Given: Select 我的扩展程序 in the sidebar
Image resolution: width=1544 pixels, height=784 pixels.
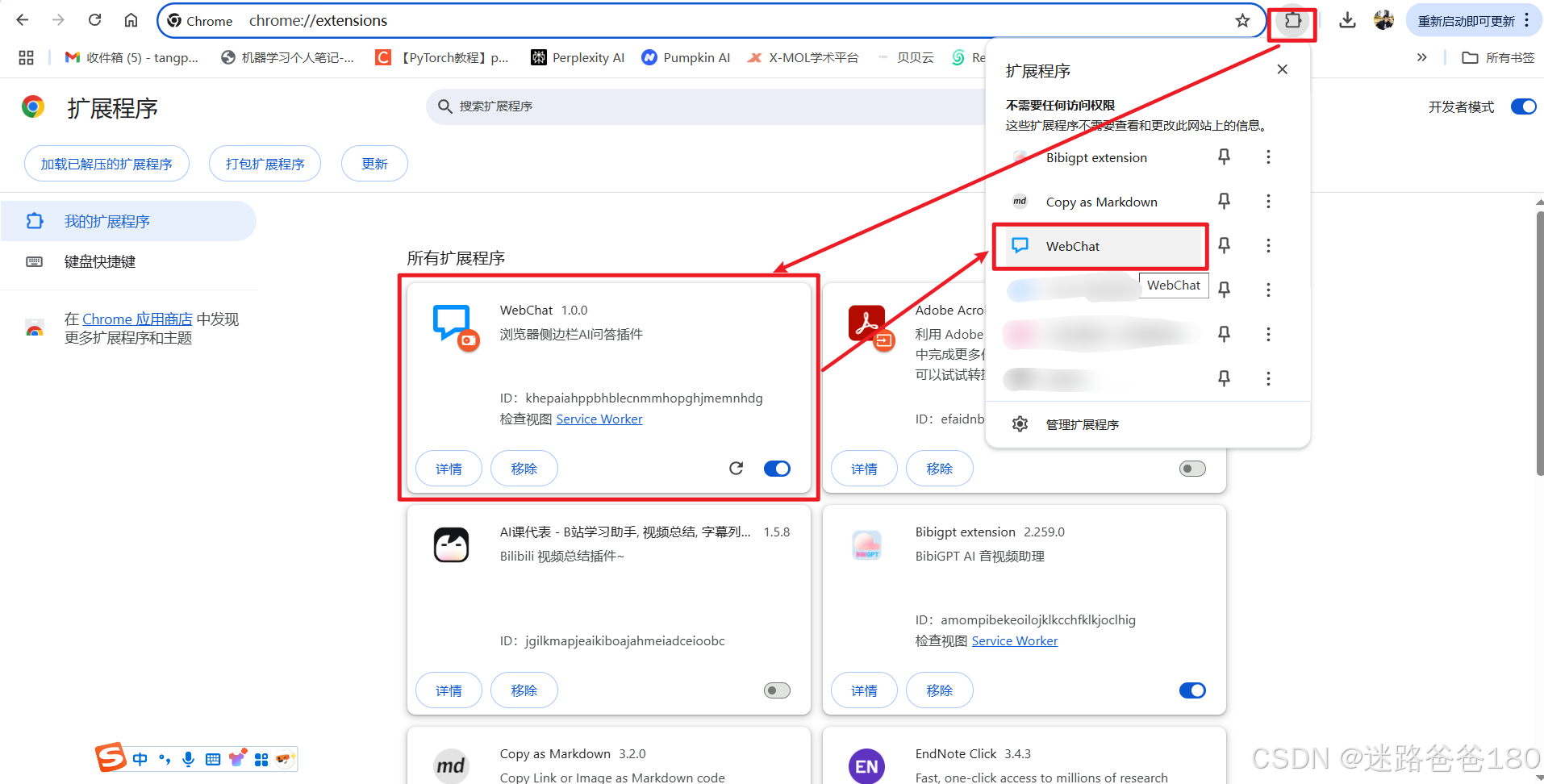Looking at the screenshot, I should tap(128, 221).
